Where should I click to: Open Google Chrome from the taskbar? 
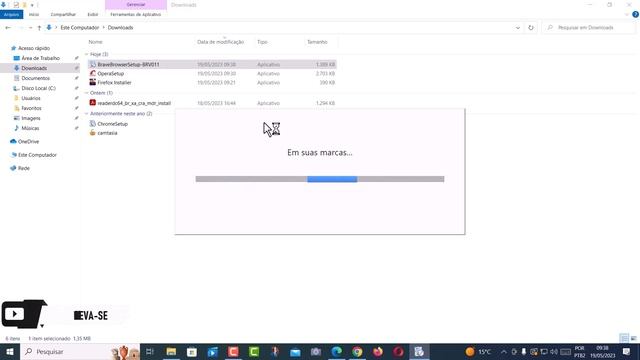[x=357, y=351]
